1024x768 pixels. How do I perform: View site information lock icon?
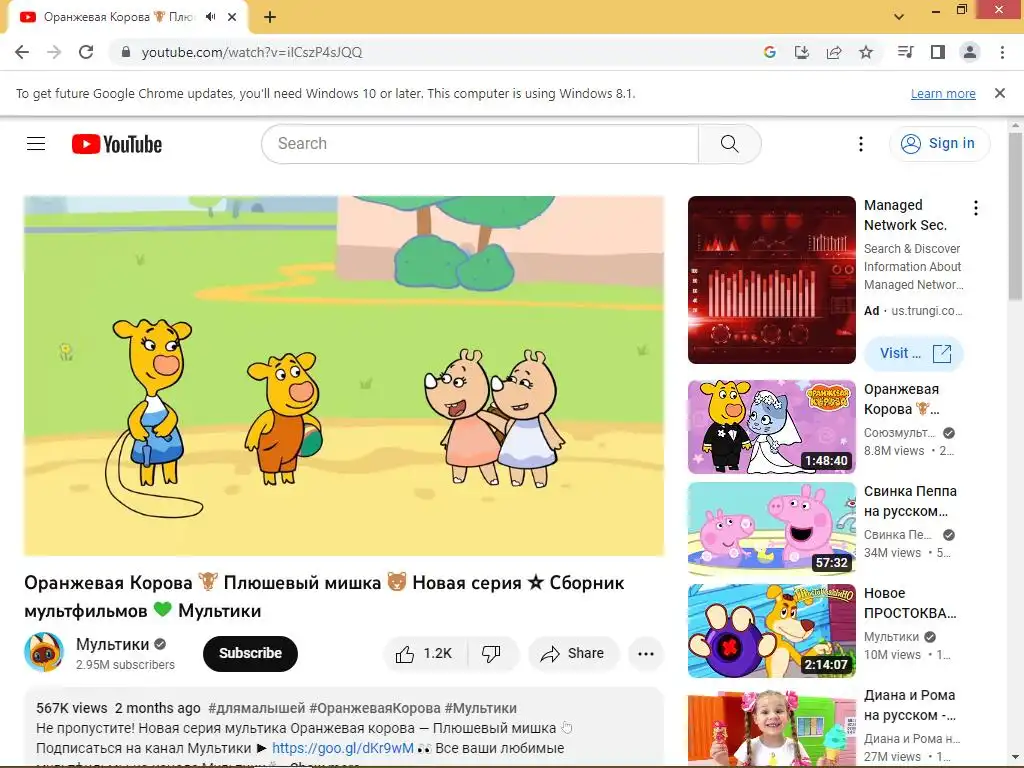click(126, 52)
